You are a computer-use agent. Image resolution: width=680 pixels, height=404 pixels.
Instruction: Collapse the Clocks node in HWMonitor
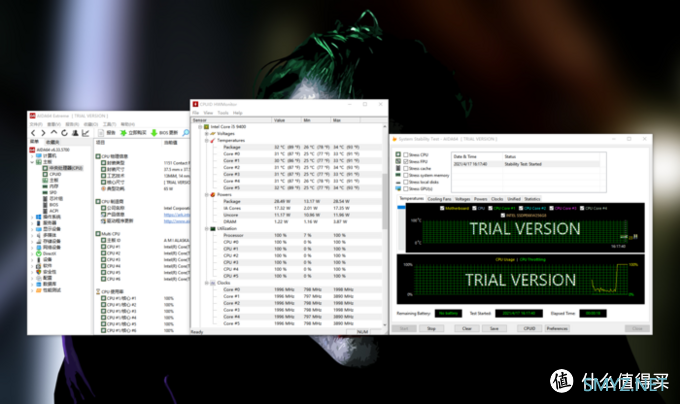tap(206, 283)
